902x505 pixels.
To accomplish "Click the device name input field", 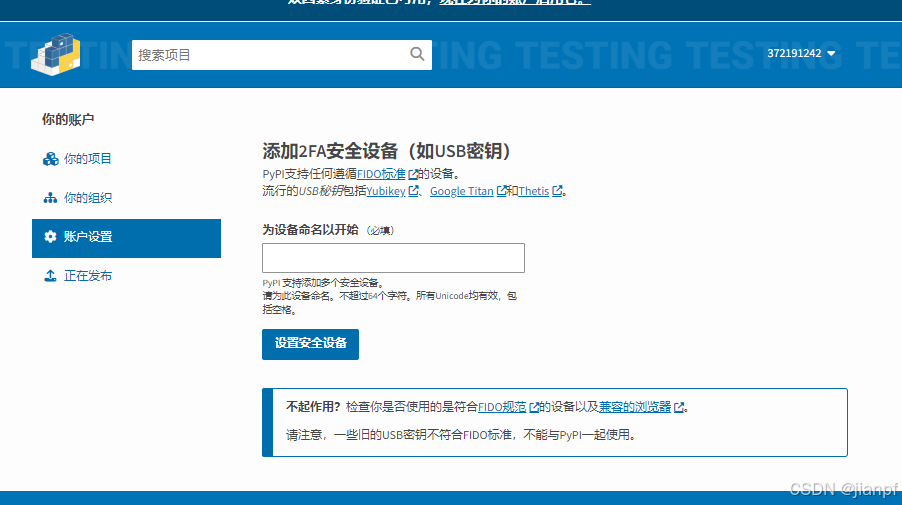I will (x=393, y=258).
